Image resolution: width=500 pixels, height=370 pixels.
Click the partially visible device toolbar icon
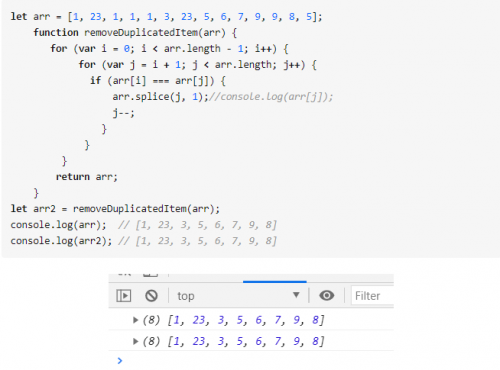point(150,275)
